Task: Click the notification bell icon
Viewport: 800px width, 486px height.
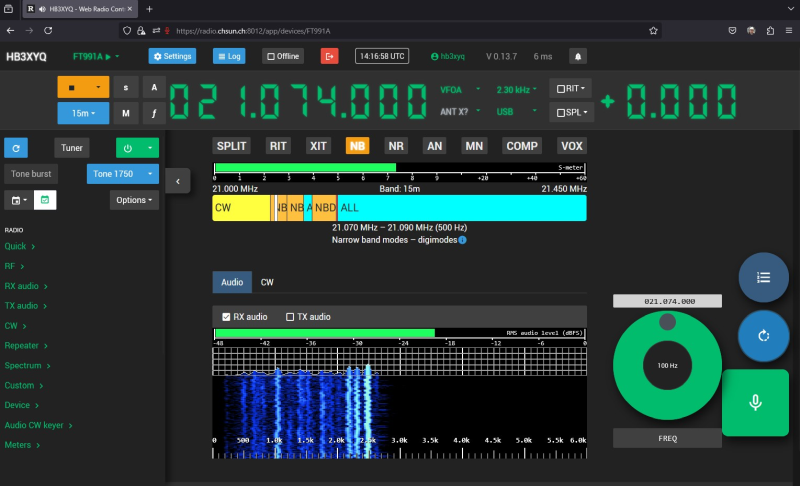Action: click(x=578, y=56)
